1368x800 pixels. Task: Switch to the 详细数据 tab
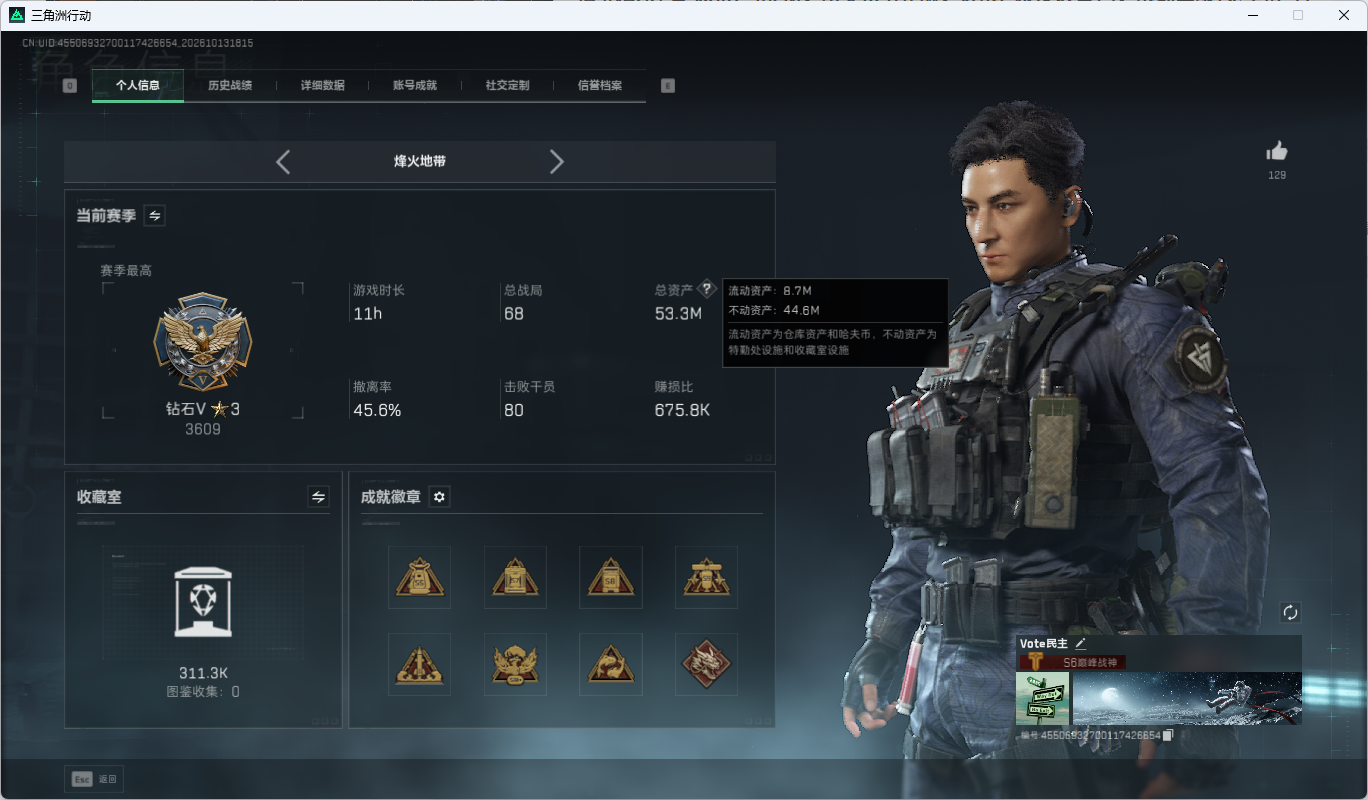point(323,85)
